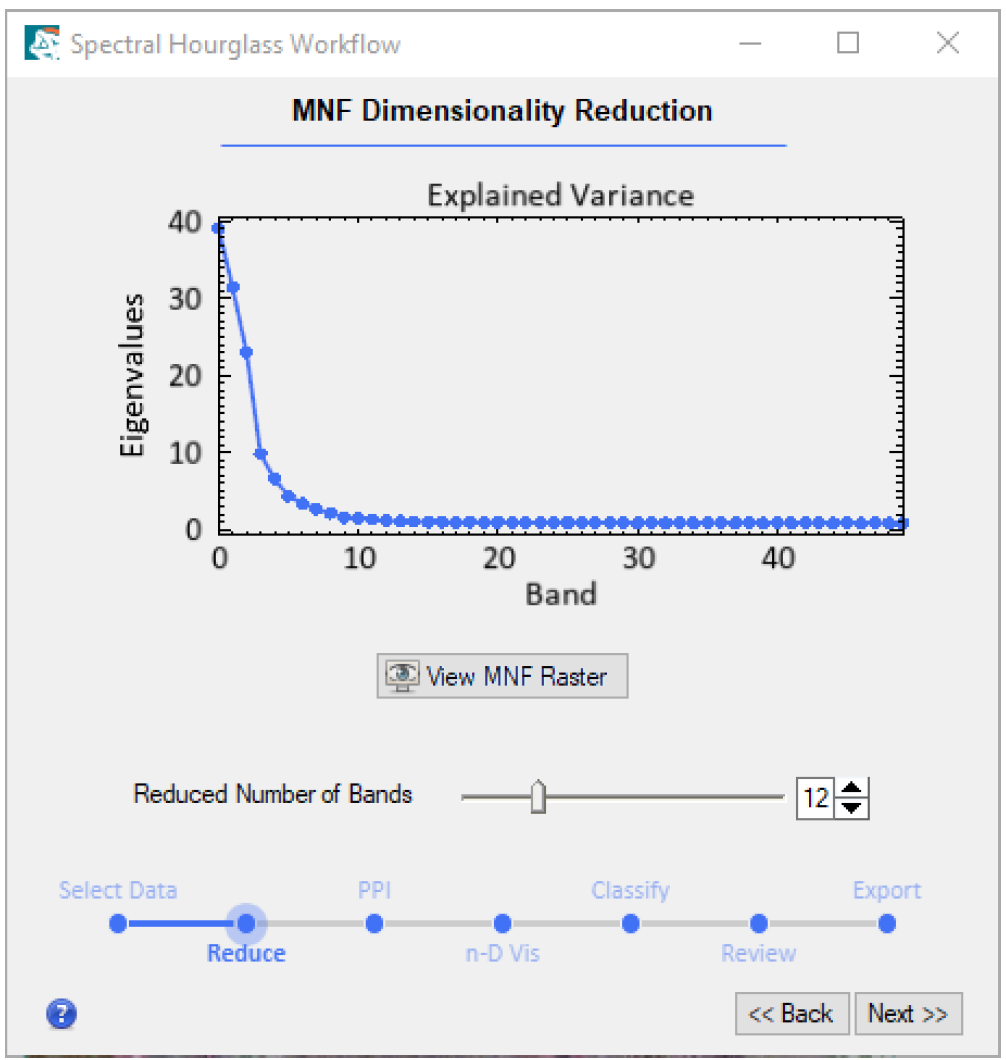Click View MNF Raster button
This screenshot has height=1060, width=1006.
click(502, 676)
